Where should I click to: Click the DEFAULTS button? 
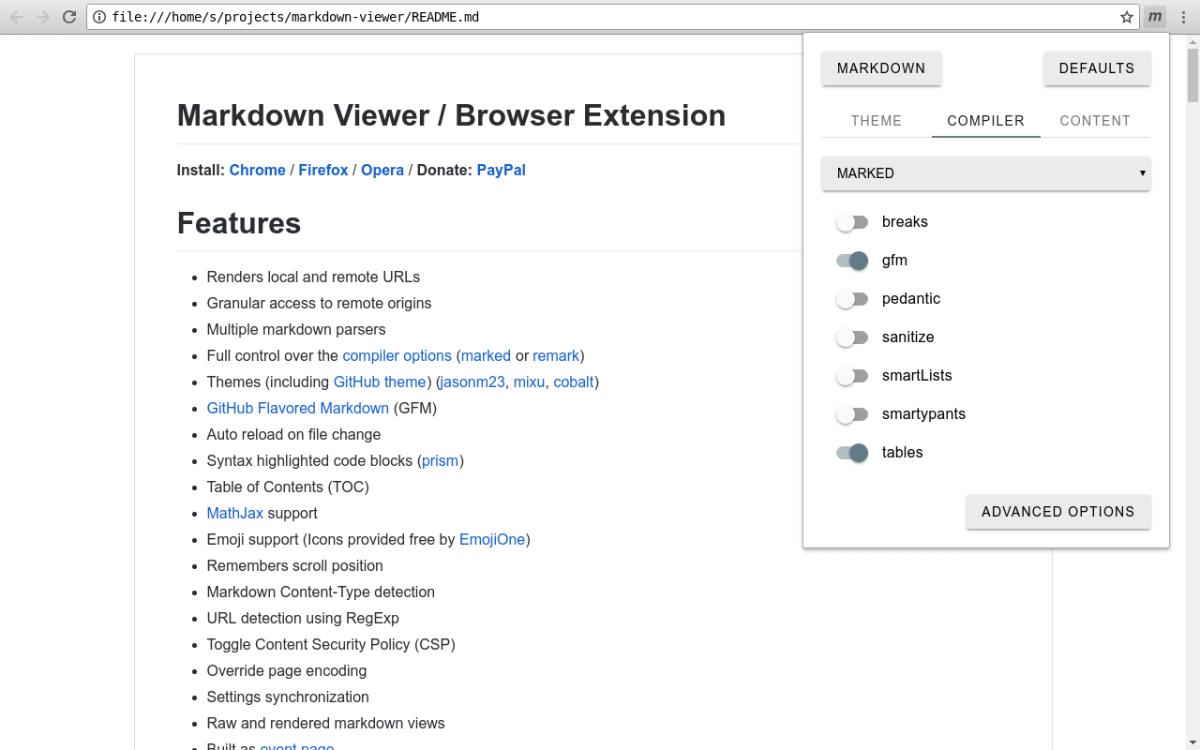click(x=1096, y=68)
